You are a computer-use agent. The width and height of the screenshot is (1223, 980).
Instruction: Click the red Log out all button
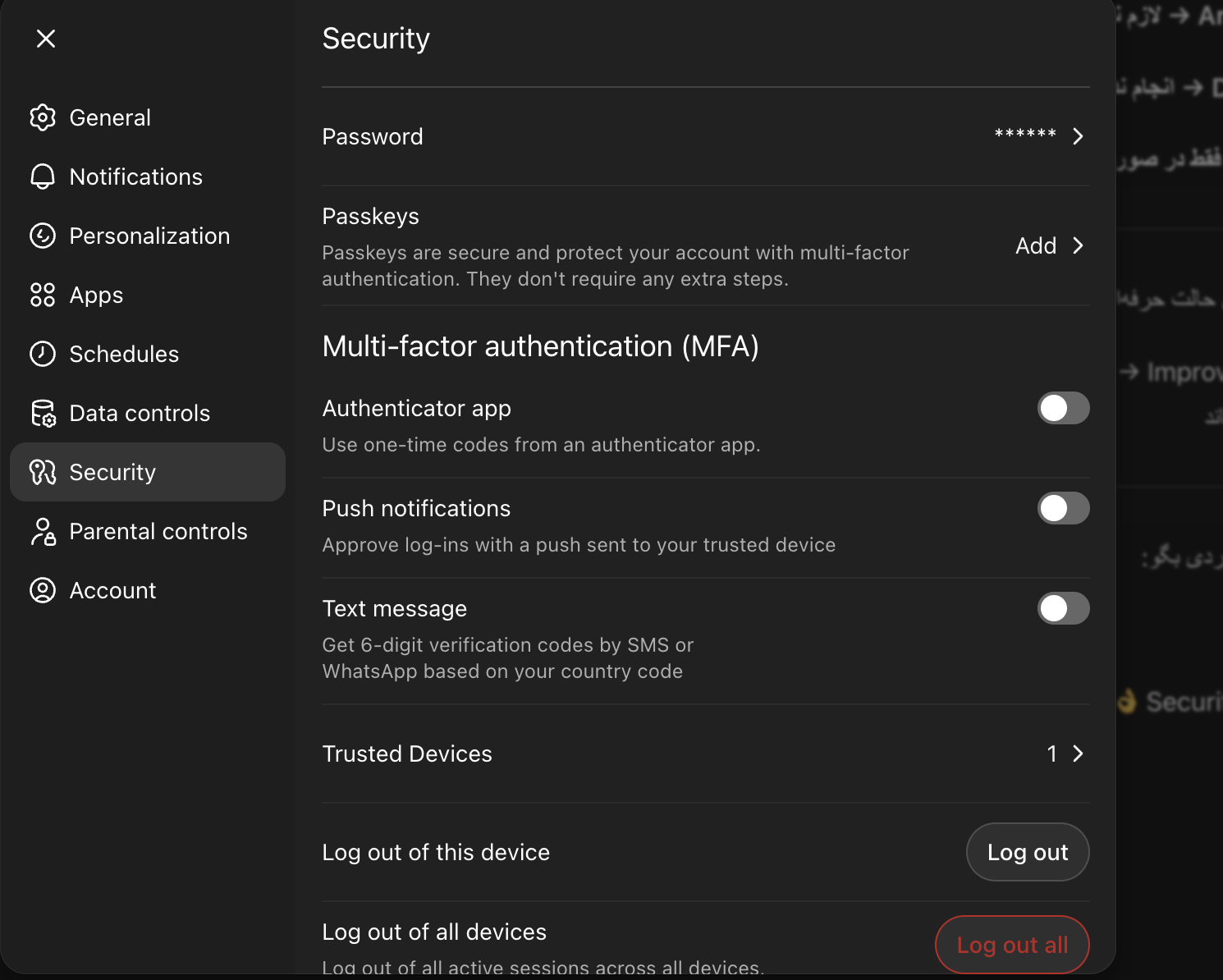1012,945
